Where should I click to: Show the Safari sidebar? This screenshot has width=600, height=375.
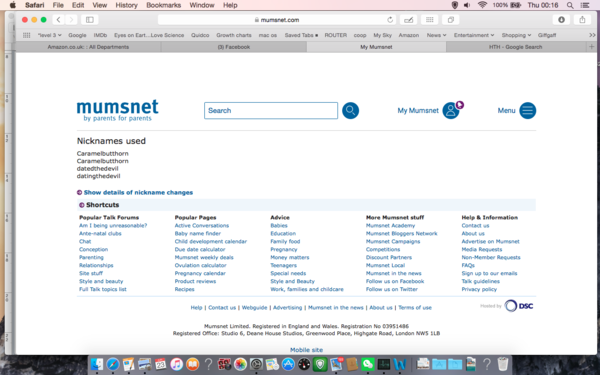[x=90, y=20]
